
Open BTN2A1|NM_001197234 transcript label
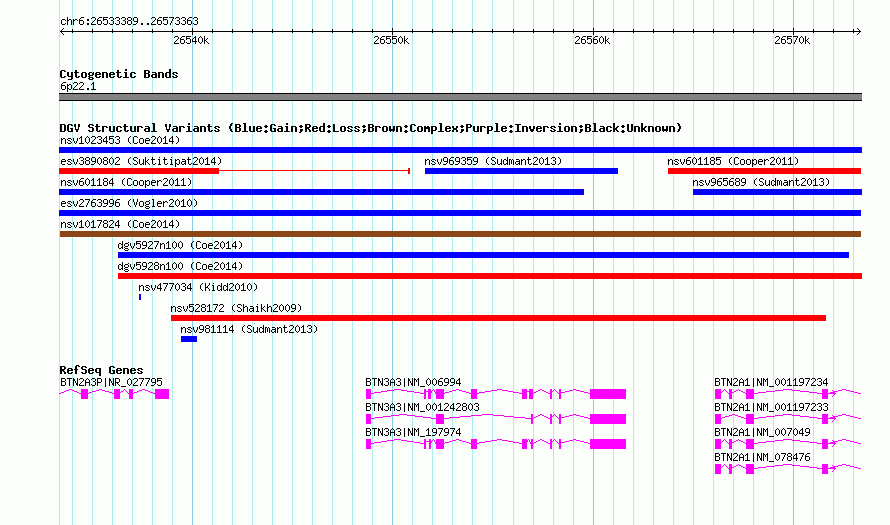[x=771, y=382]
